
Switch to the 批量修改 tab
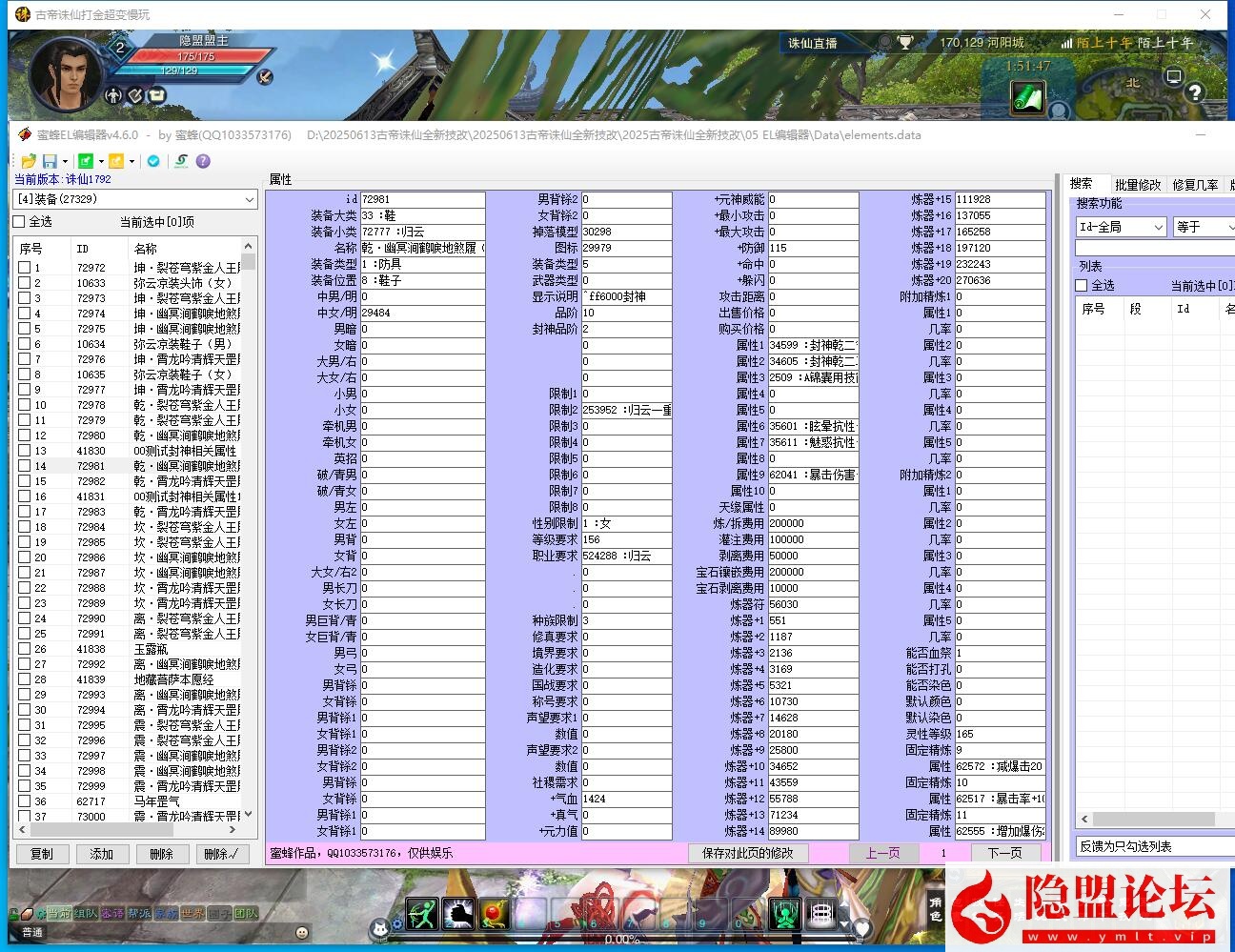[x=1139, y=185]
